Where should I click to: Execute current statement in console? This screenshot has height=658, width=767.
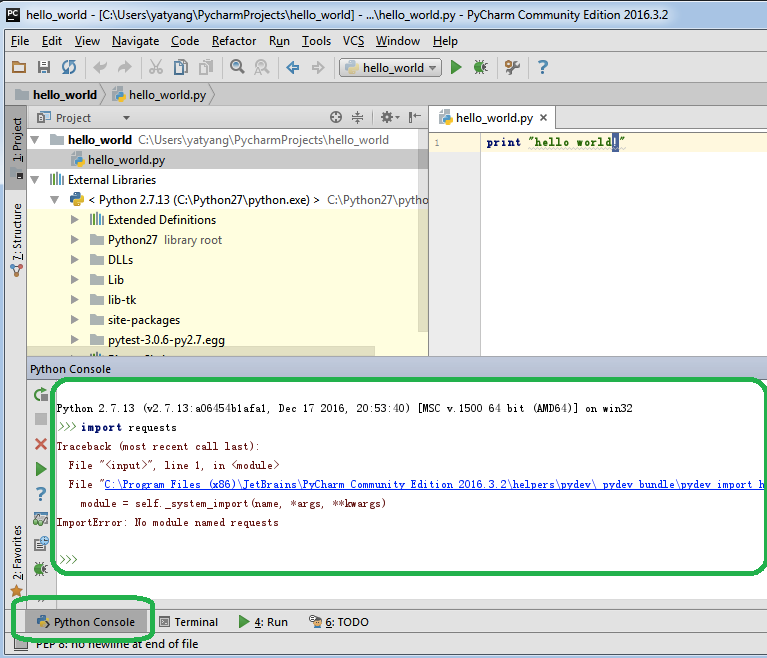click(x=41, y=469)
